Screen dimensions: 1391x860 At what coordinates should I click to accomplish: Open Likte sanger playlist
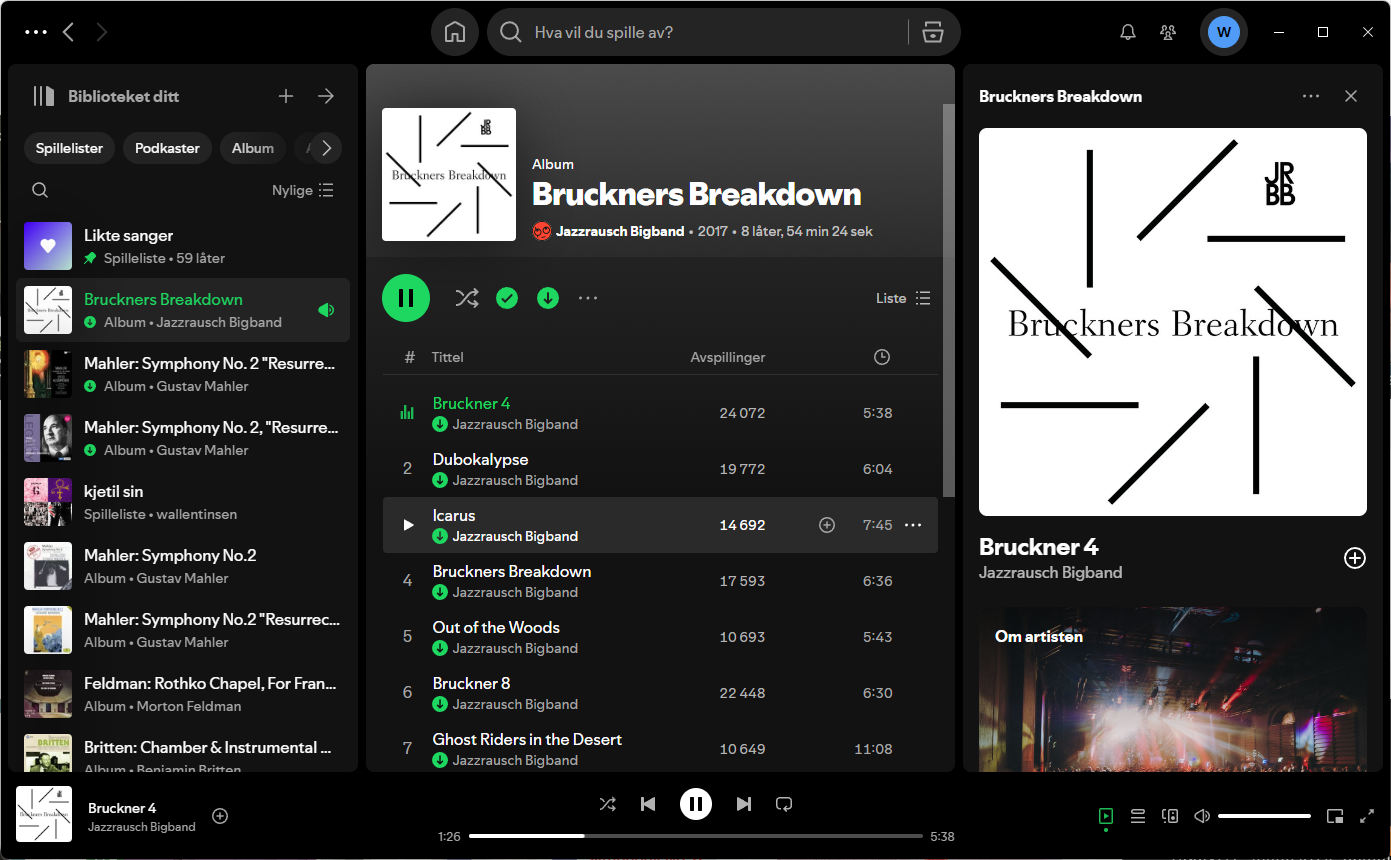183,246
